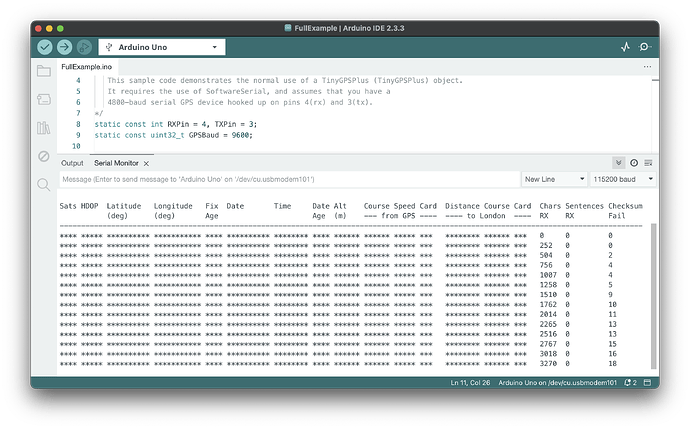690x429 pixels.
Task: Close the Serial Monitor tab
Action: point(146,163)
